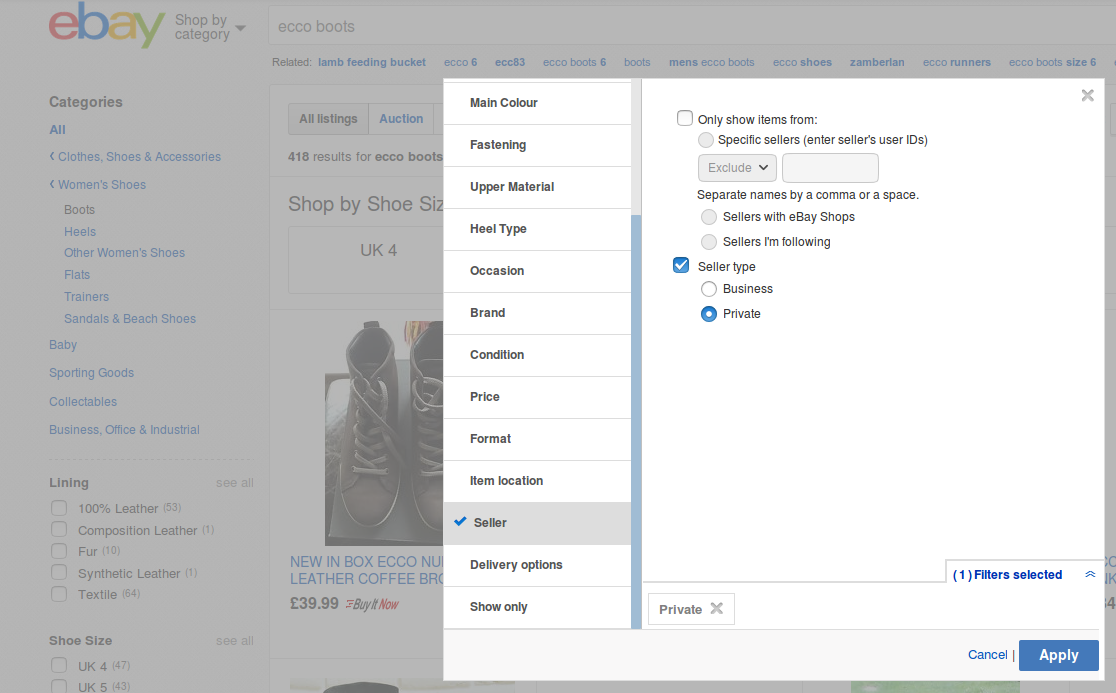The width and height of the screenshot is (1116, 693).
Task: Choose the Private seller type
Action: (709, 314)
